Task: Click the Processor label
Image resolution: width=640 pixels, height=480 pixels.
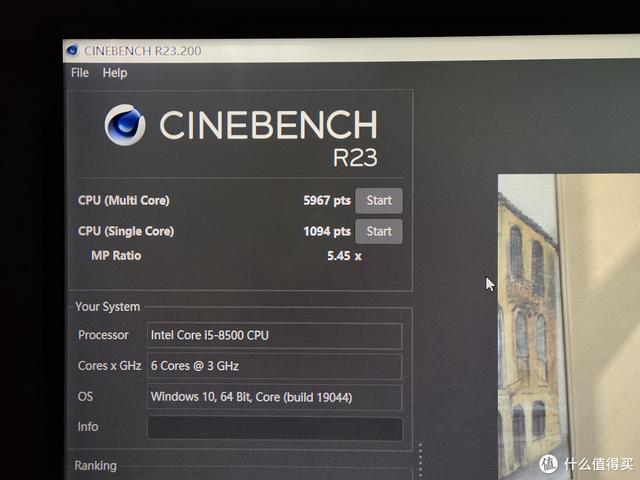Action: tap(103, 335)
